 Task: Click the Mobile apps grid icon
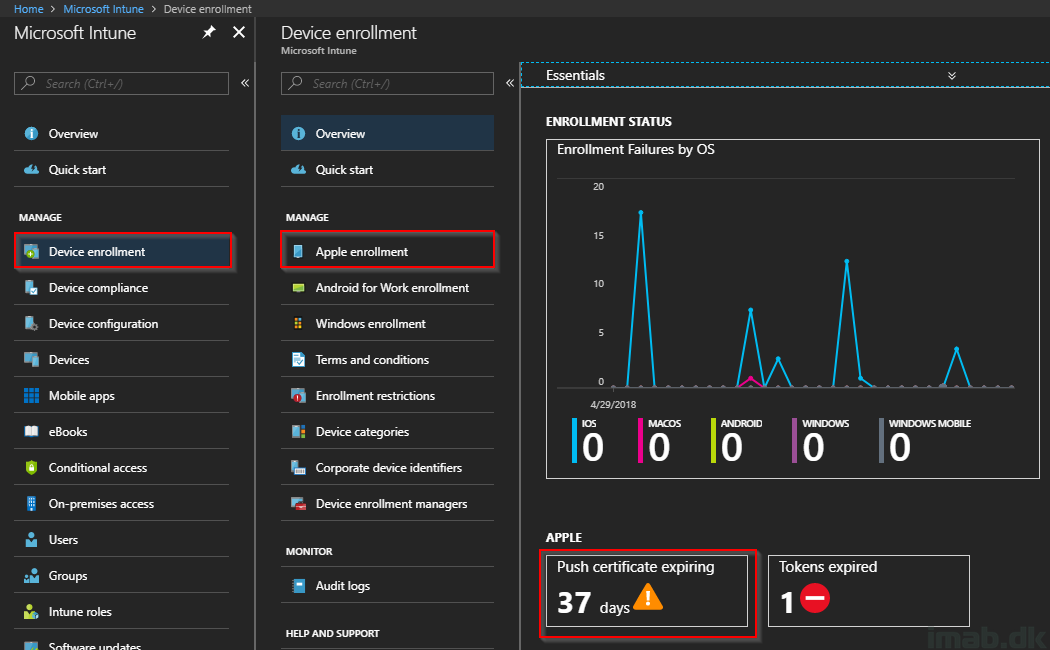pos(31,396)
